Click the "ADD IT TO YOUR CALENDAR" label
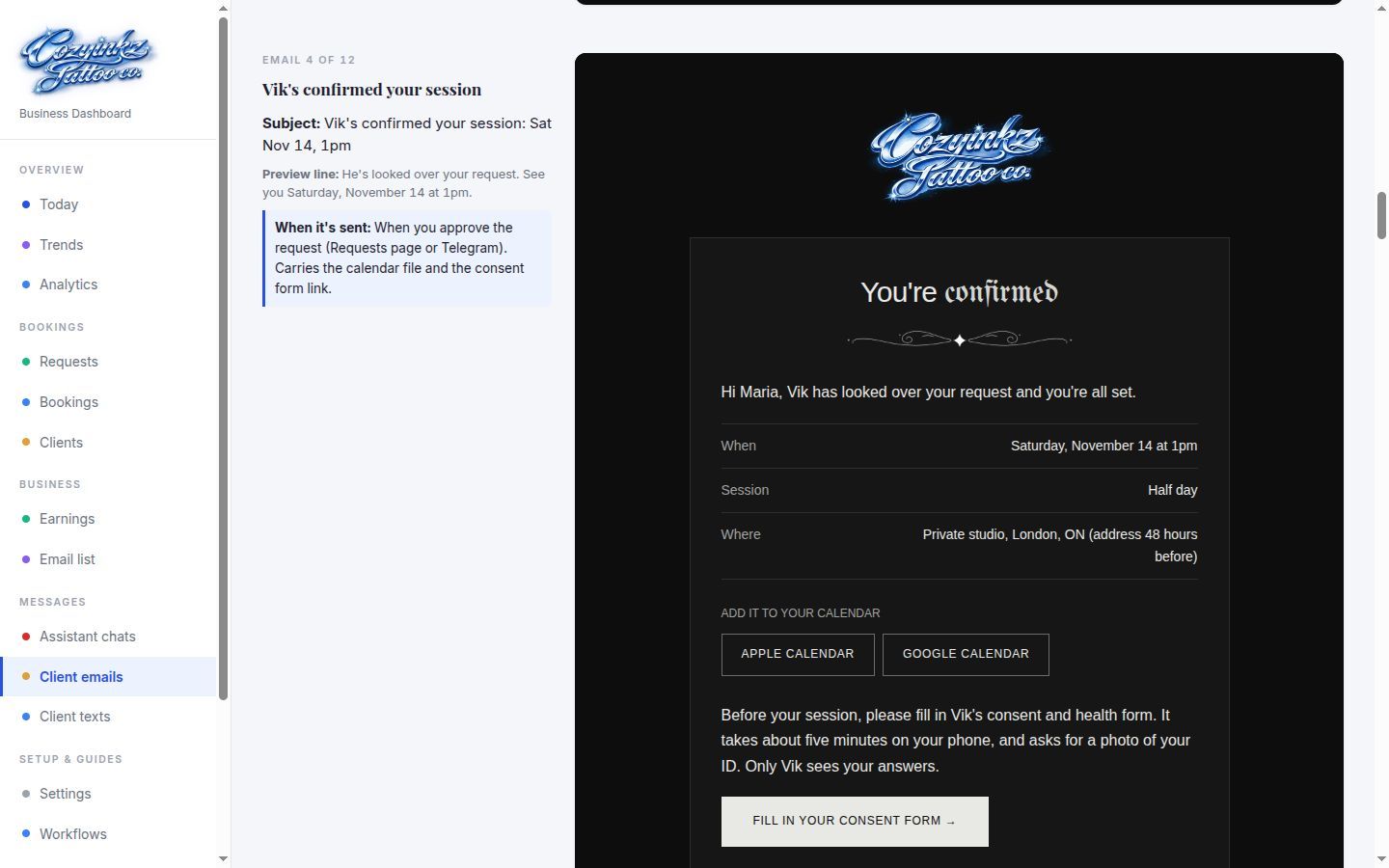Image resolution: width=1389 pixels, height=868 pixels. point(801,613)
